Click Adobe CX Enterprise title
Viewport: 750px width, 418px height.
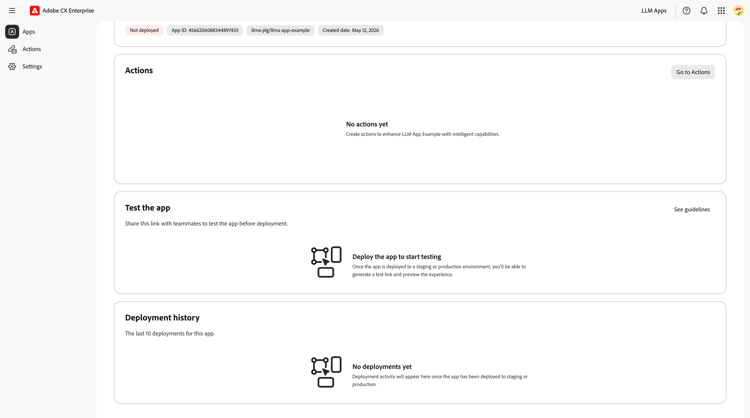click(x=68, y=11)
